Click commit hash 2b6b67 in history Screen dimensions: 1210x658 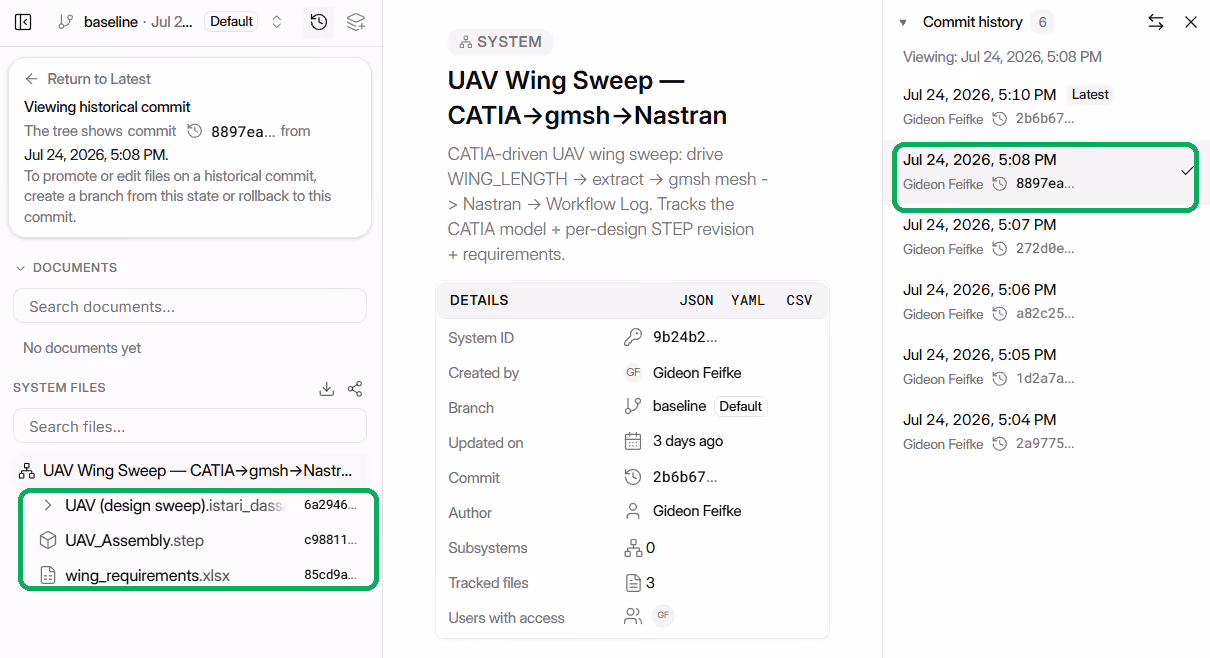pos(1045,119)
